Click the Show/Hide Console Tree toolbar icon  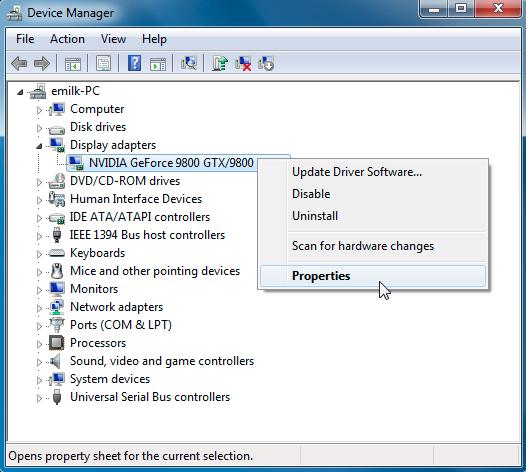(x=73, y=63)
